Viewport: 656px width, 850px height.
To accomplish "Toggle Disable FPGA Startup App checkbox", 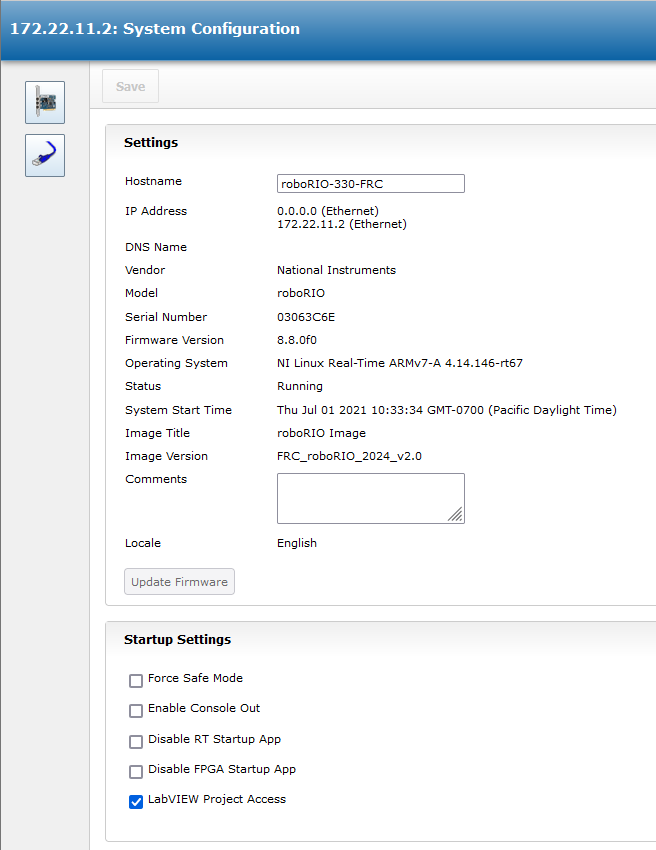I will point(136,772).
